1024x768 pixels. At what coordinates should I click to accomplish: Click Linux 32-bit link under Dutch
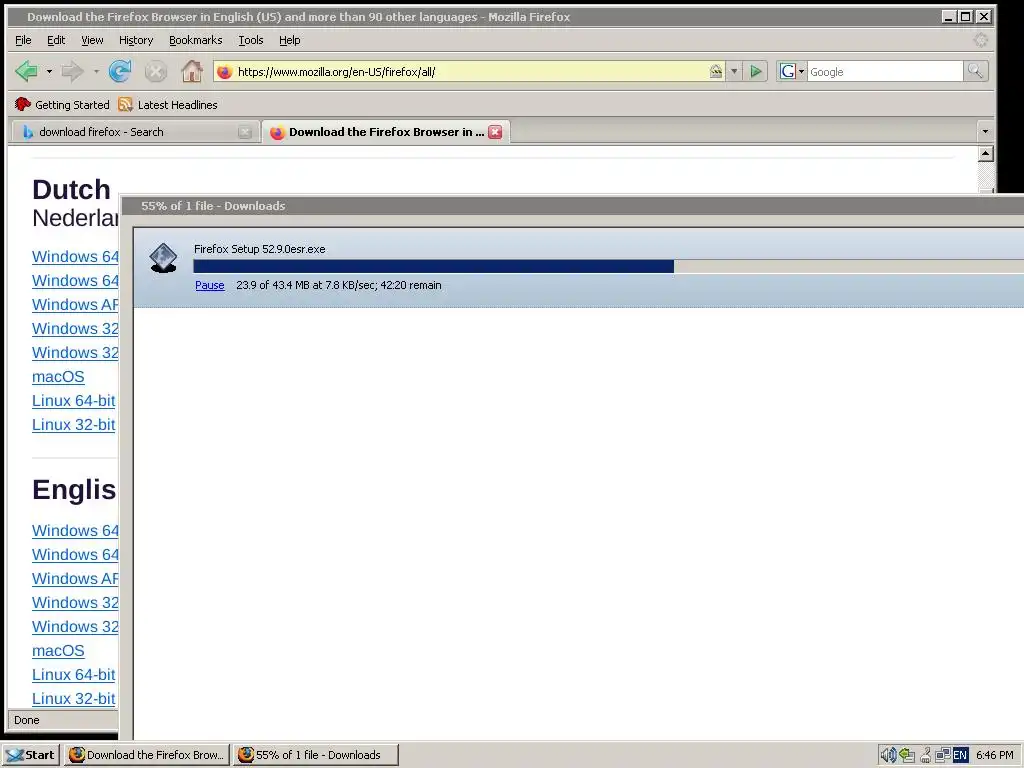pos(74,425)
